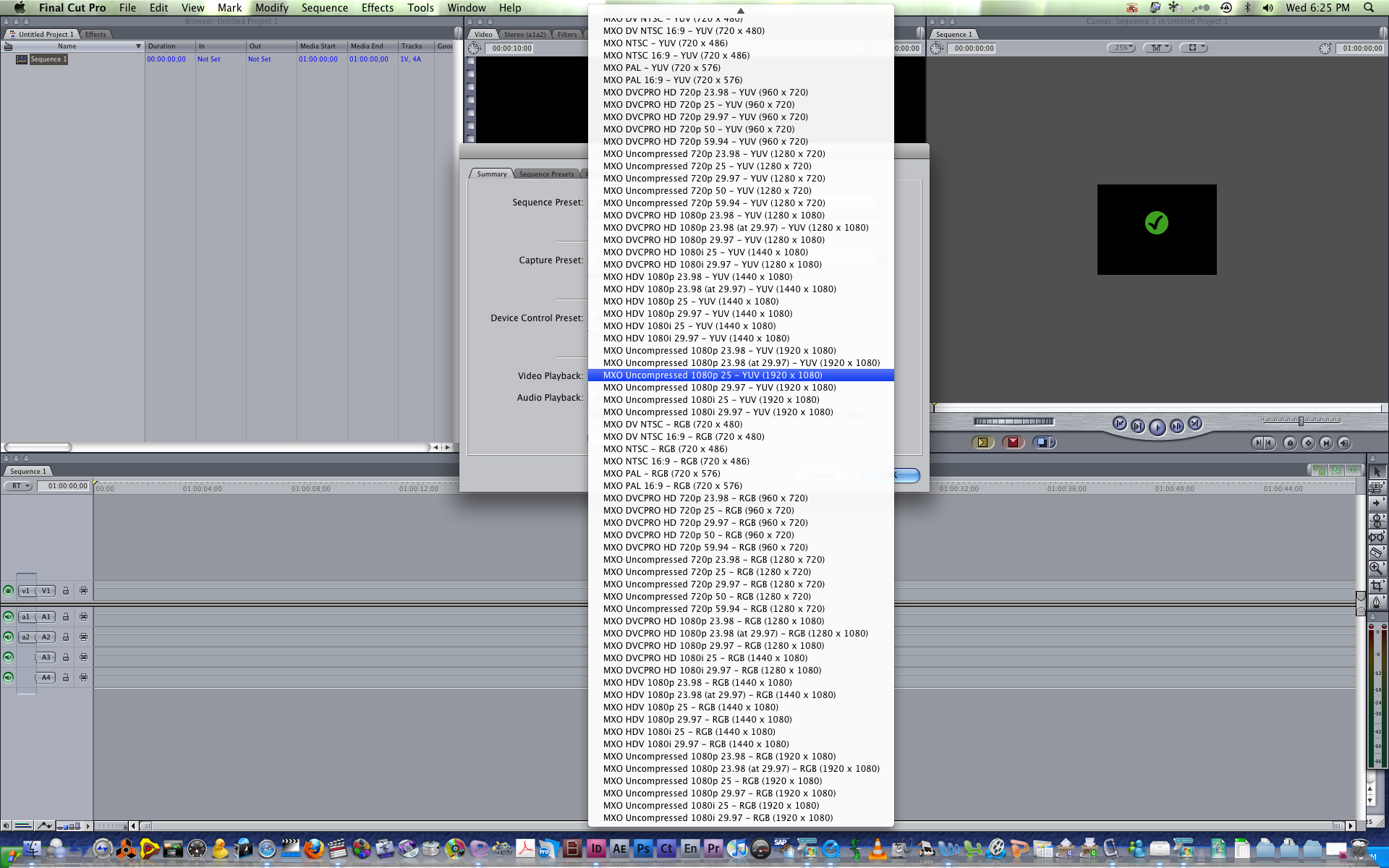Screen dimensions: 1389x868
Task: Mute the A2 audio track
Action: click(9, 637)
